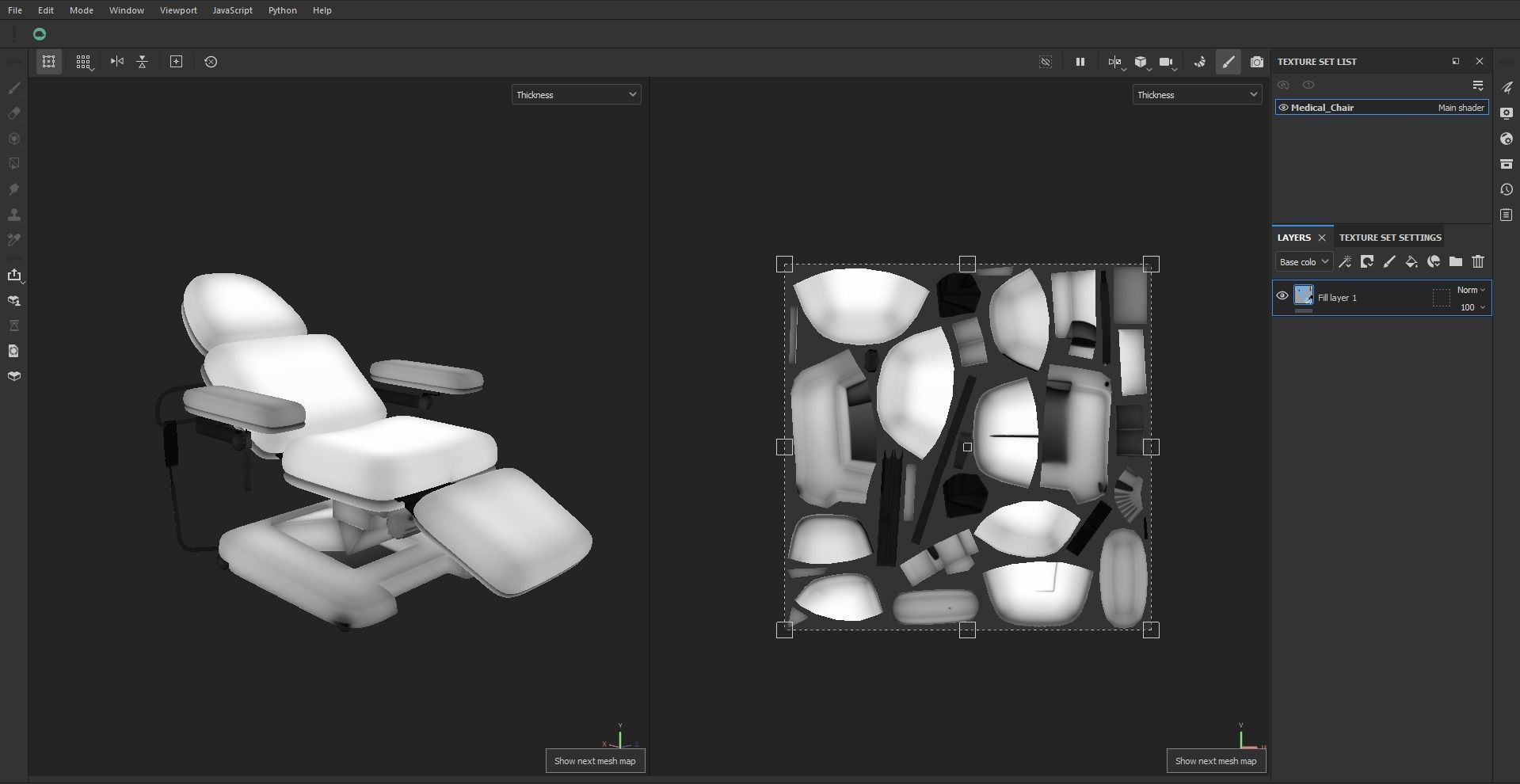This screenshot has width=1520, height=784.
Task: Add a folder to the layer stack
Action: pyautogui.click(x=1456, y=261)
